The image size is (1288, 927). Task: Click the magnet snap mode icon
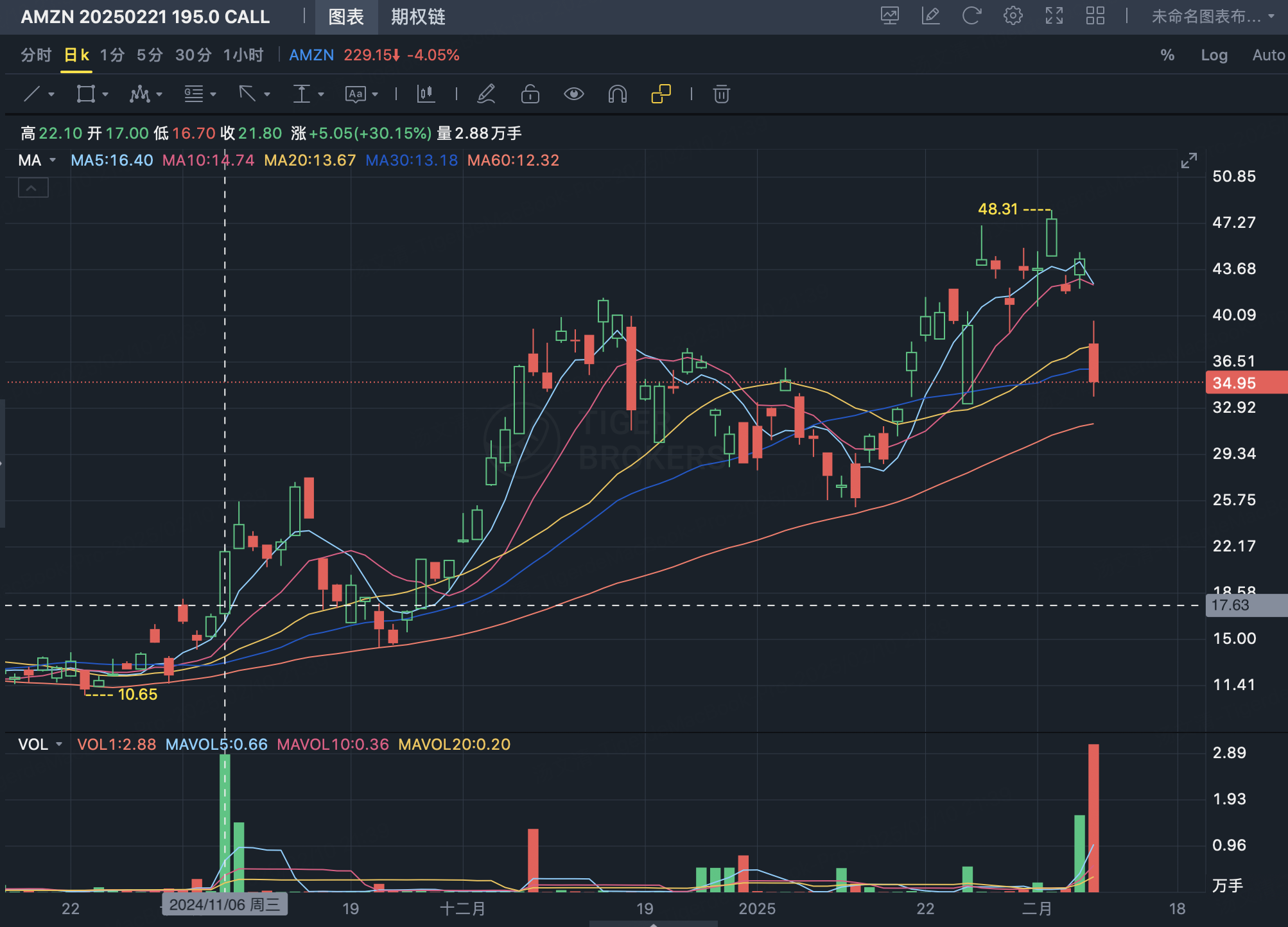pyautogui.click(x=617, y=94)
